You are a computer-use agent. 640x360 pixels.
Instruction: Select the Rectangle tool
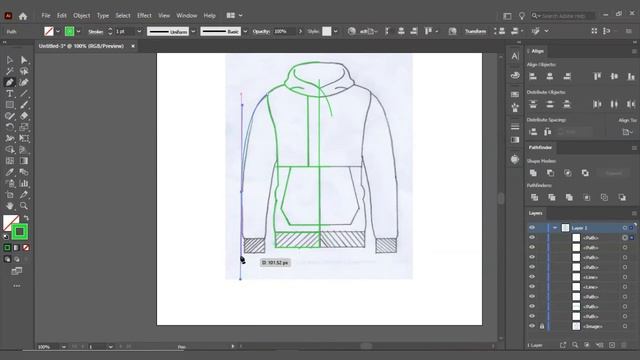tap(9, 104)
